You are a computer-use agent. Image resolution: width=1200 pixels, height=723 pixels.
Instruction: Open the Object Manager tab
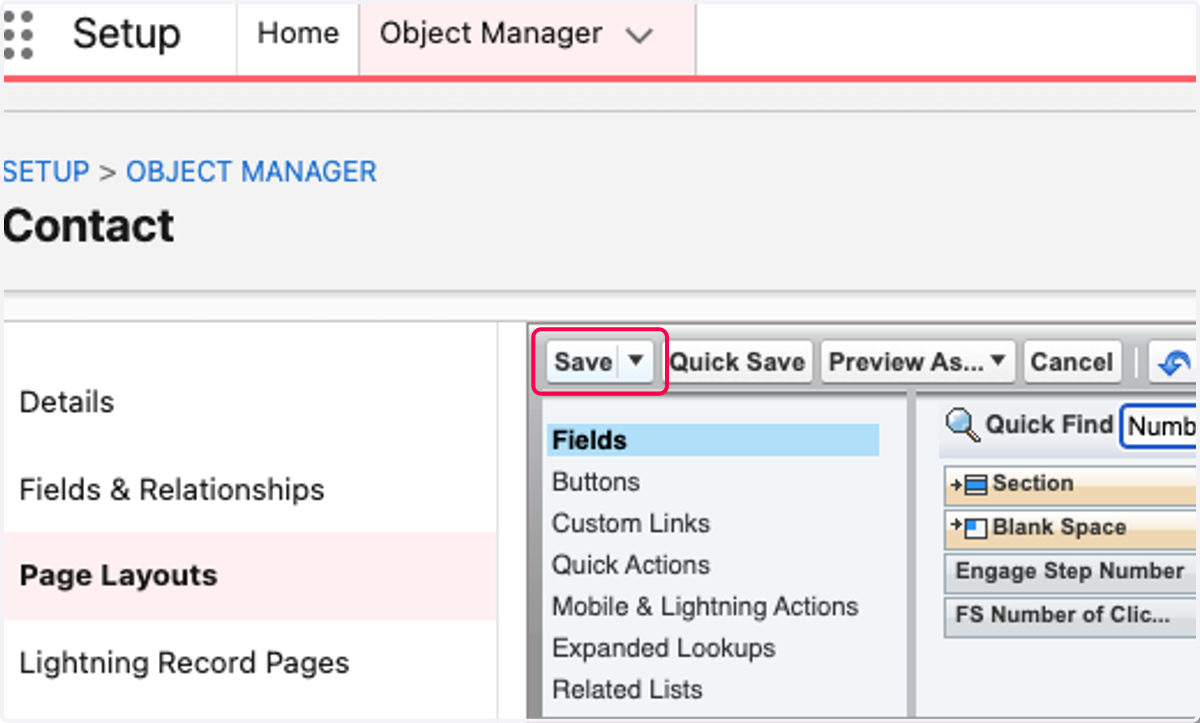coord(491,34)
